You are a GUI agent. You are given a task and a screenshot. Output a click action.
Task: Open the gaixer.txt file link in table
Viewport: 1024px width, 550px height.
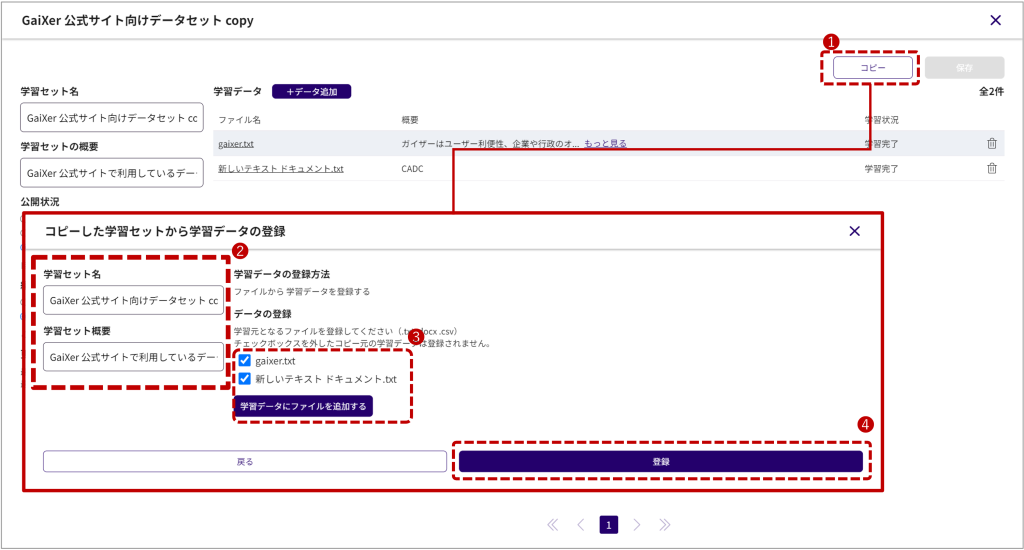point(236,144)
